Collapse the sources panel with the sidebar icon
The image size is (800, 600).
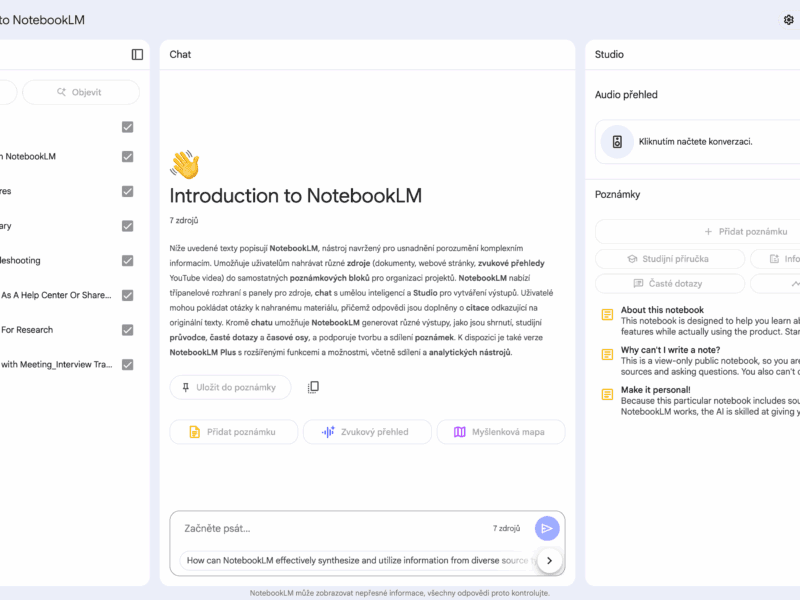coord(137,55)
